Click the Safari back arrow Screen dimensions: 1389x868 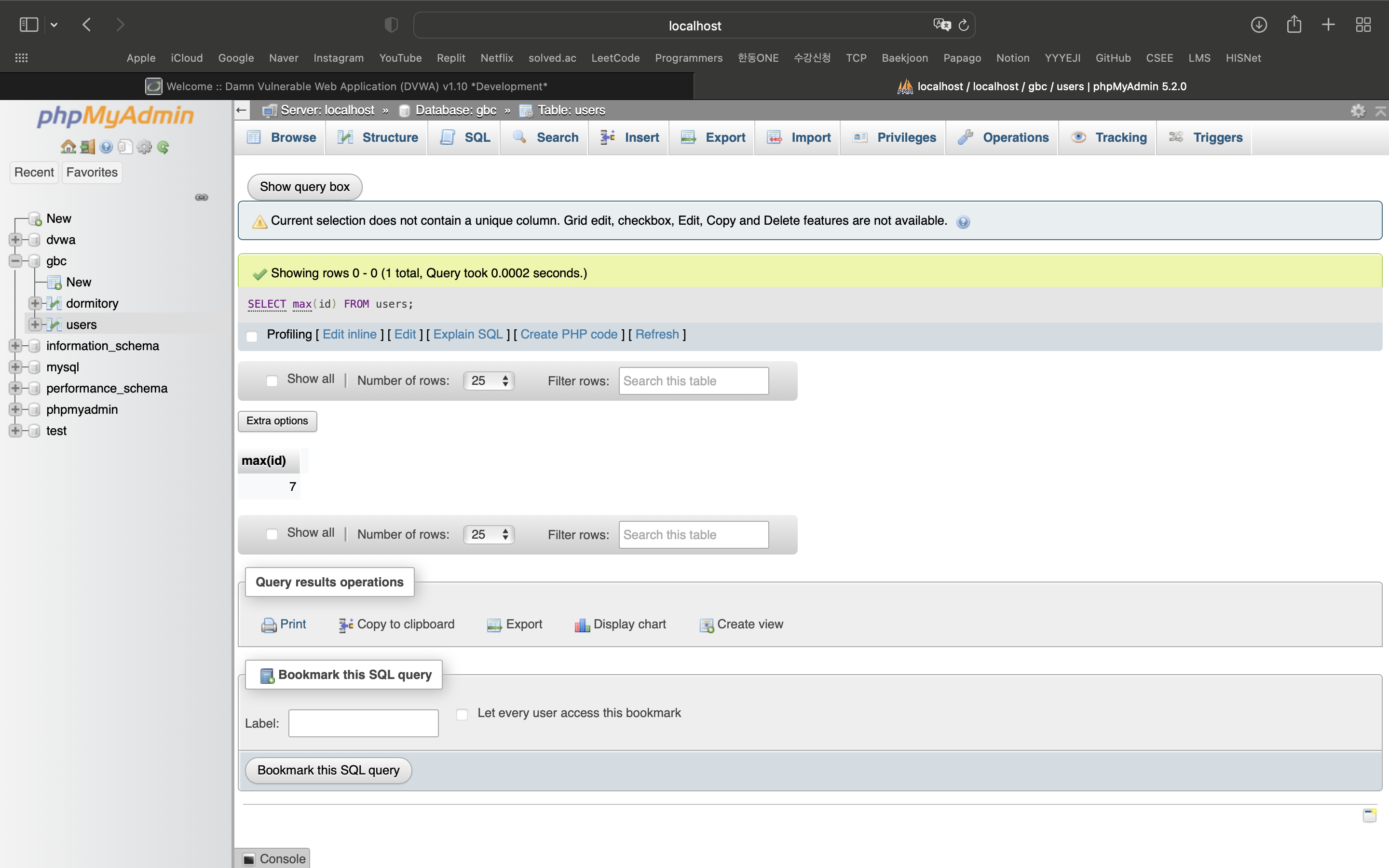(x=87, y=25)
